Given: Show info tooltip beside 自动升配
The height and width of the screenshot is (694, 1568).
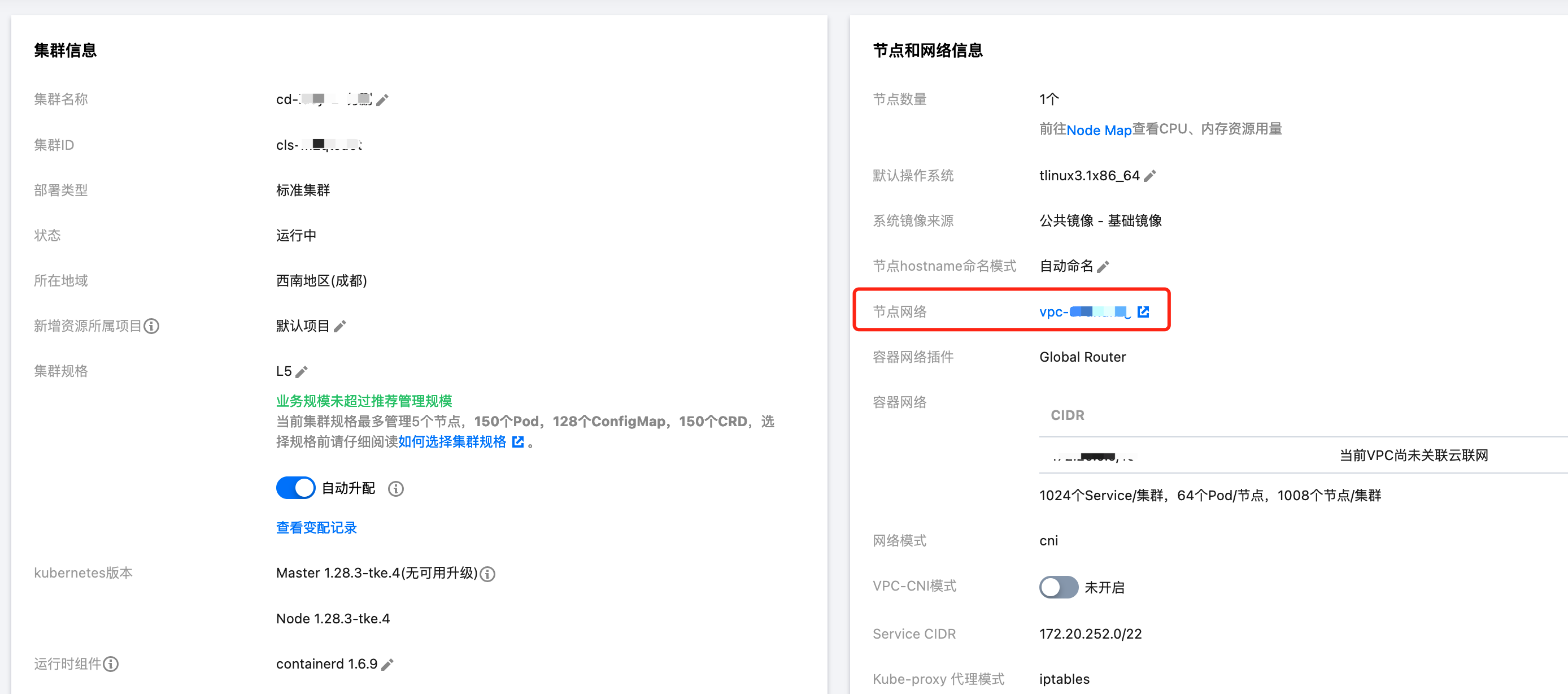Looking at the screenshot, I should tap(395, 489).
